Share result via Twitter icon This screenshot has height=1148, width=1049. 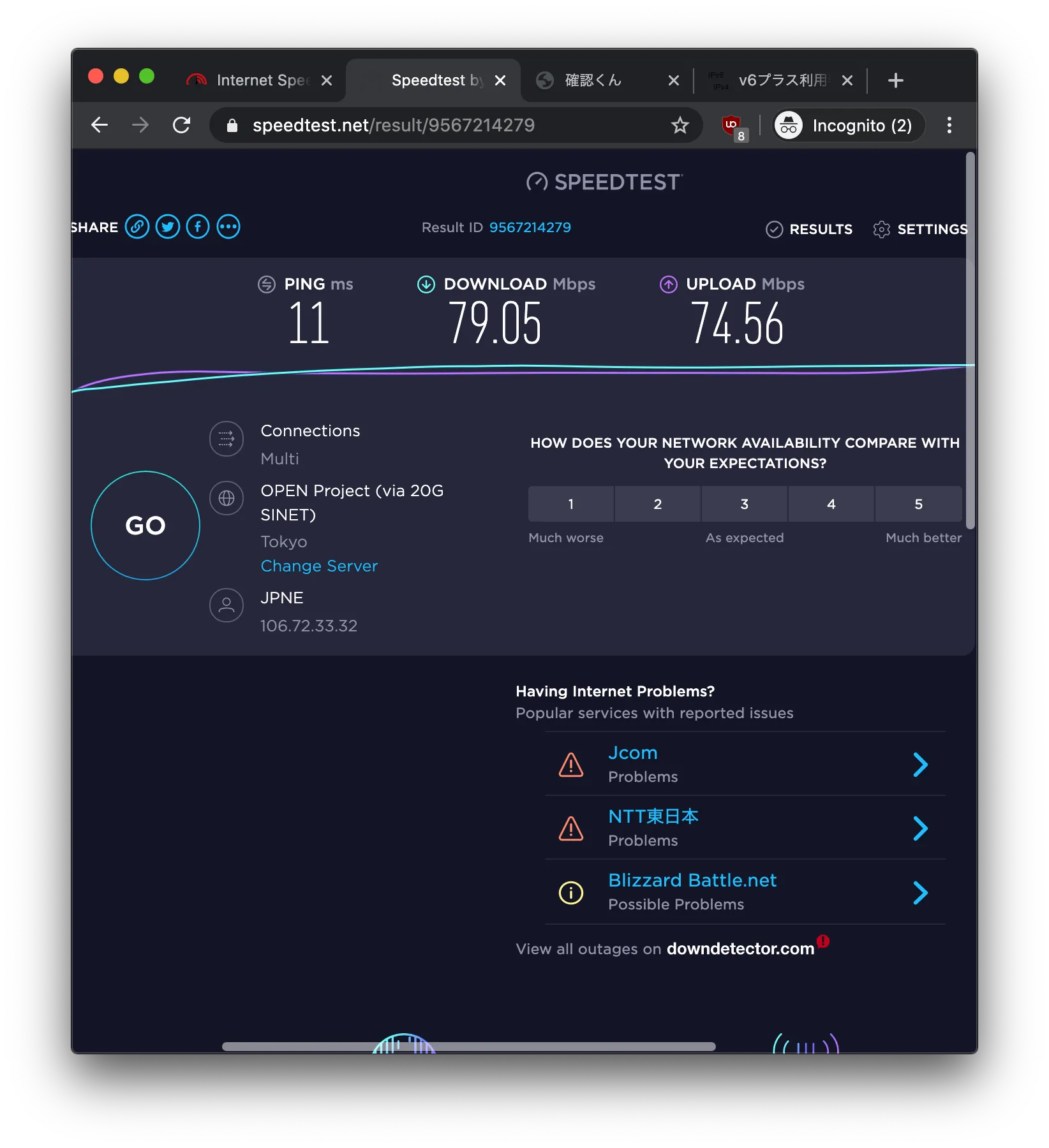coord(168,227)
